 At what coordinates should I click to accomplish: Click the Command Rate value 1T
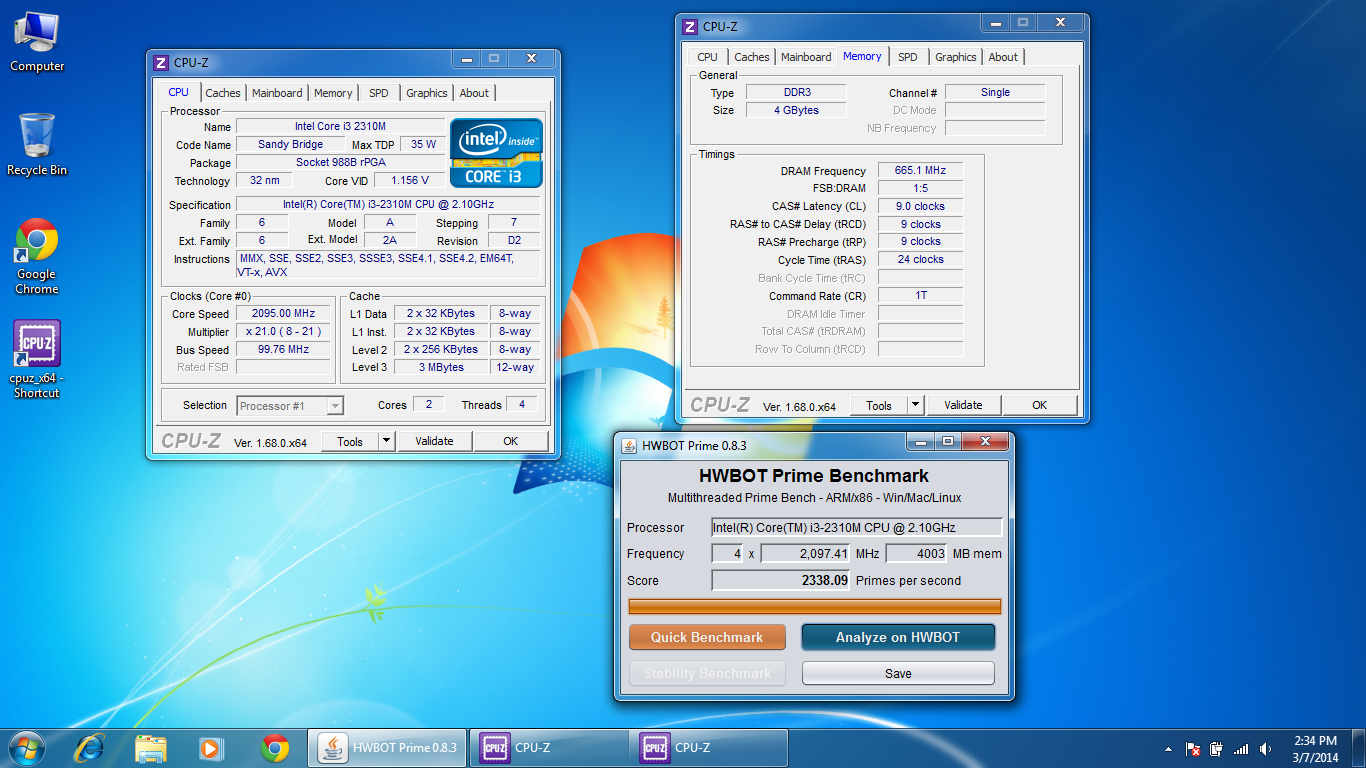(x=920, y=295)
